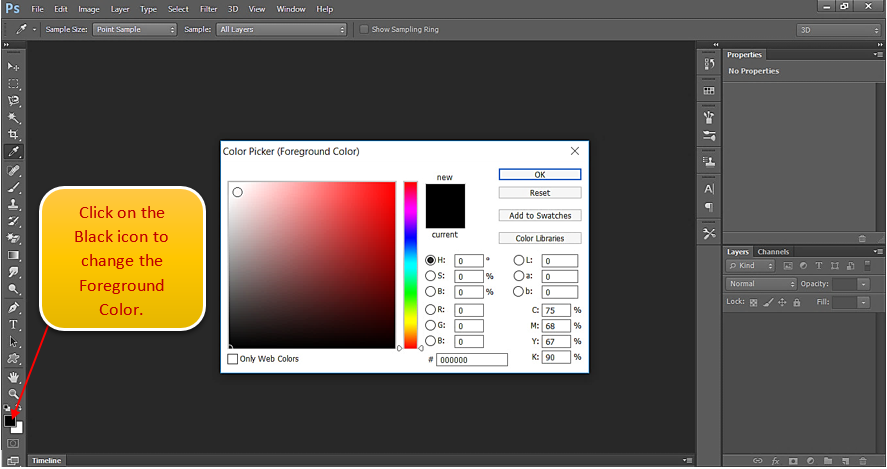Select the Eraser tool
The height and width of the screenshot is (469, 887).
click(13, 238)
